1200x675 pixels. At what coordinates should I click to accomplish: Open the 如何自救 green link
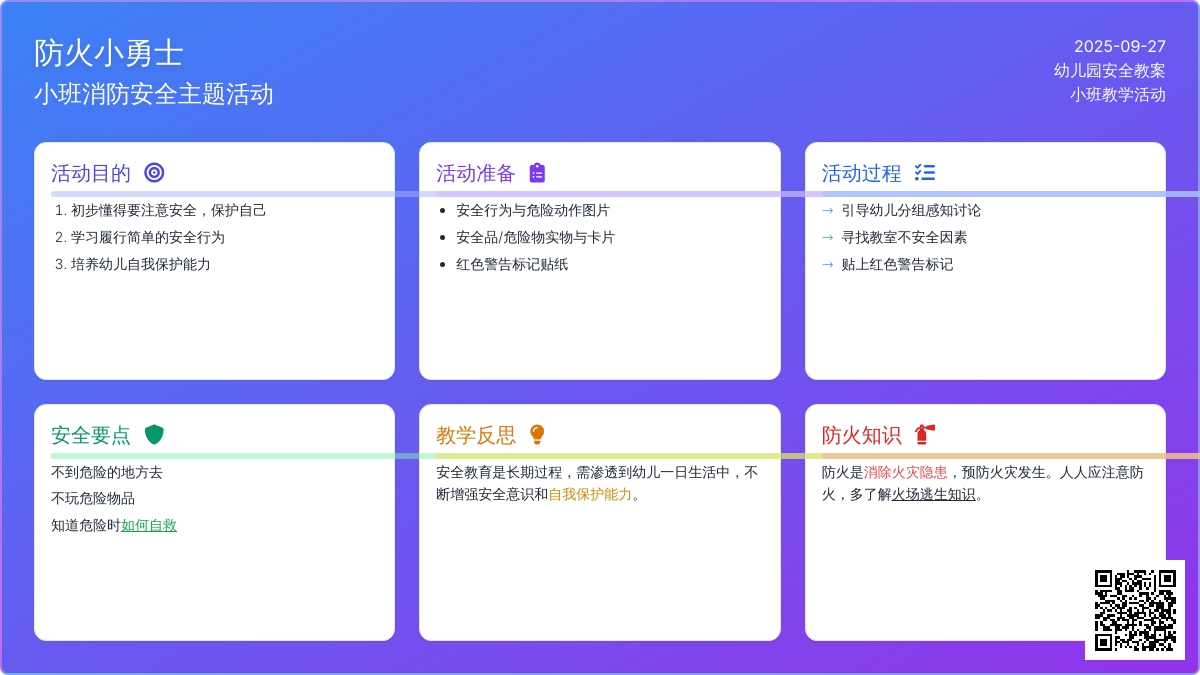pyautogui.click(x=149, y=525)
